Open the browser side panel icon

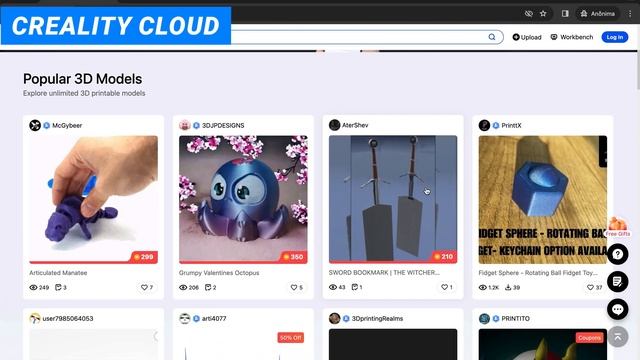[x=565, y=13]
